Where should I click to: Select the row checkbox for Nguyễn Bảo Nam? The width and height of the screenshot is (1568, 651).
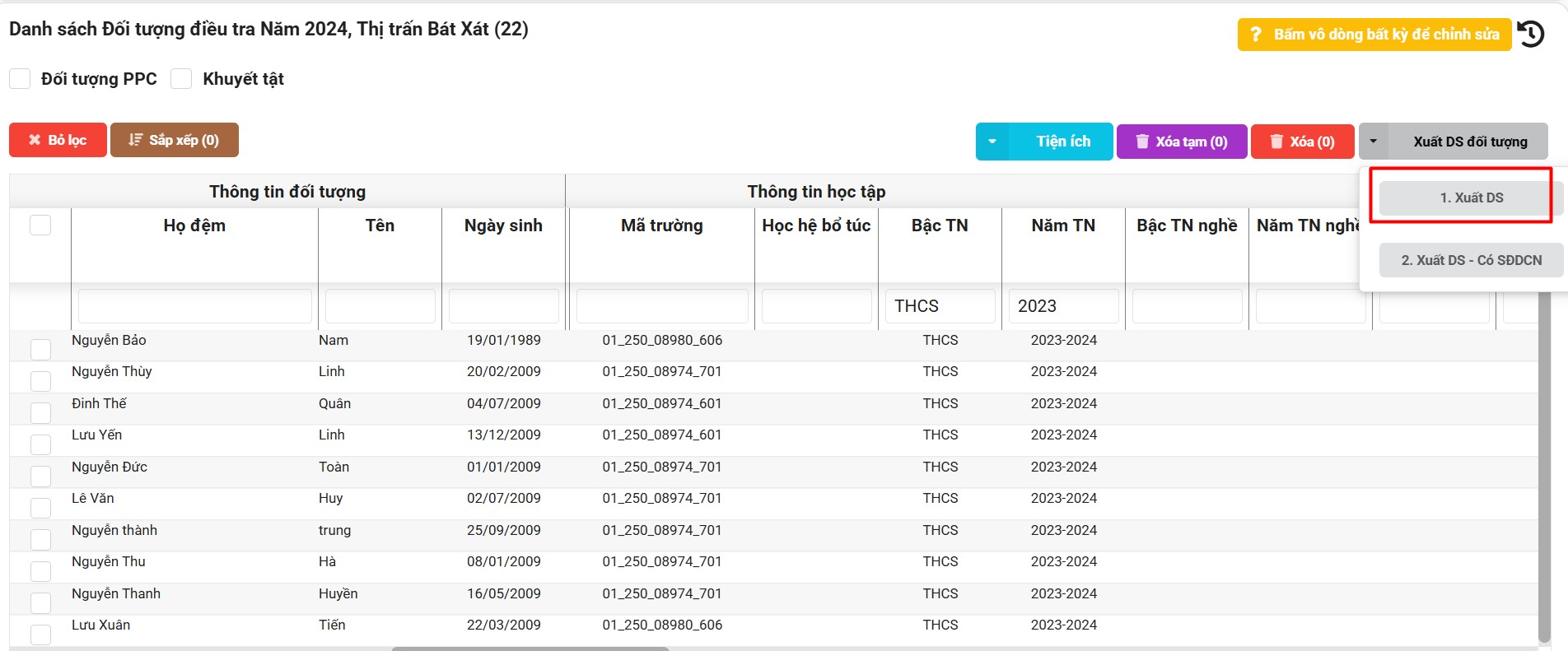(40, 349)
